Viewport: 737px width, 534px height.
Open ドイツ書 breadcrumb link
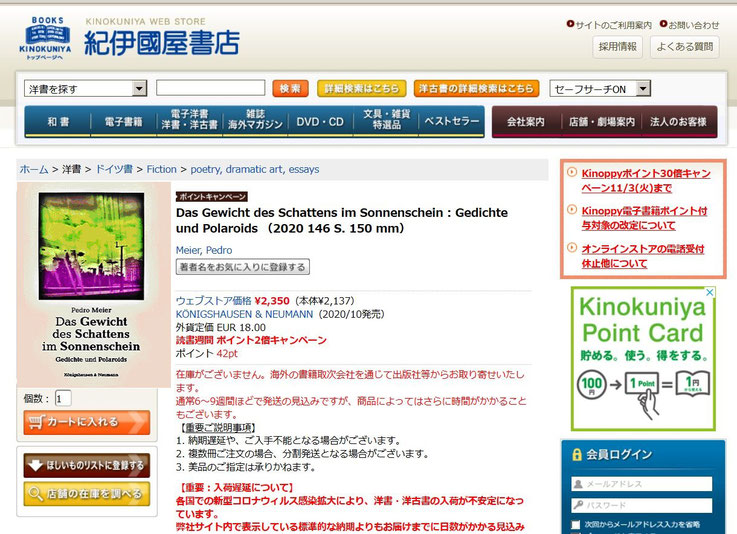pyautogui.click(x=114, y=169)
